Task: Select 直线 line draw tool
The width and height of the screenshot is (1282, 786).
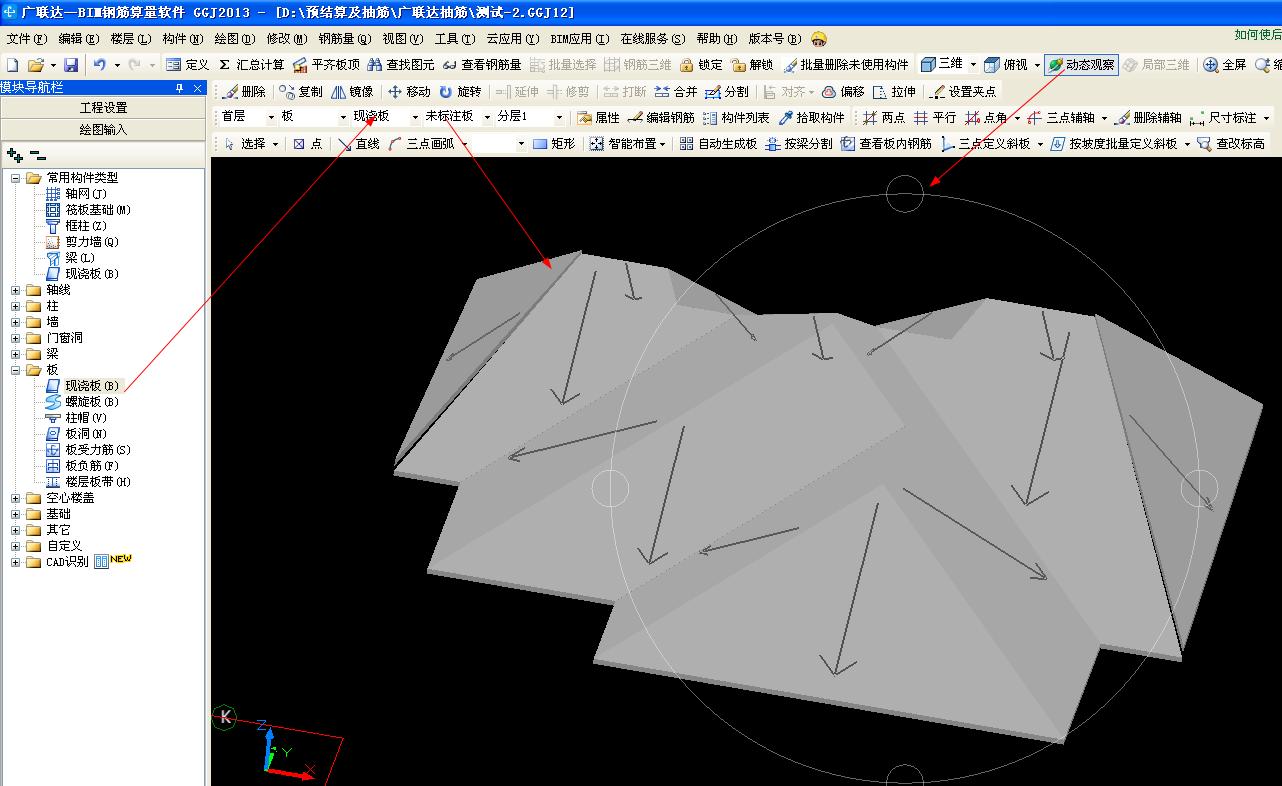Action: (359, 144)
